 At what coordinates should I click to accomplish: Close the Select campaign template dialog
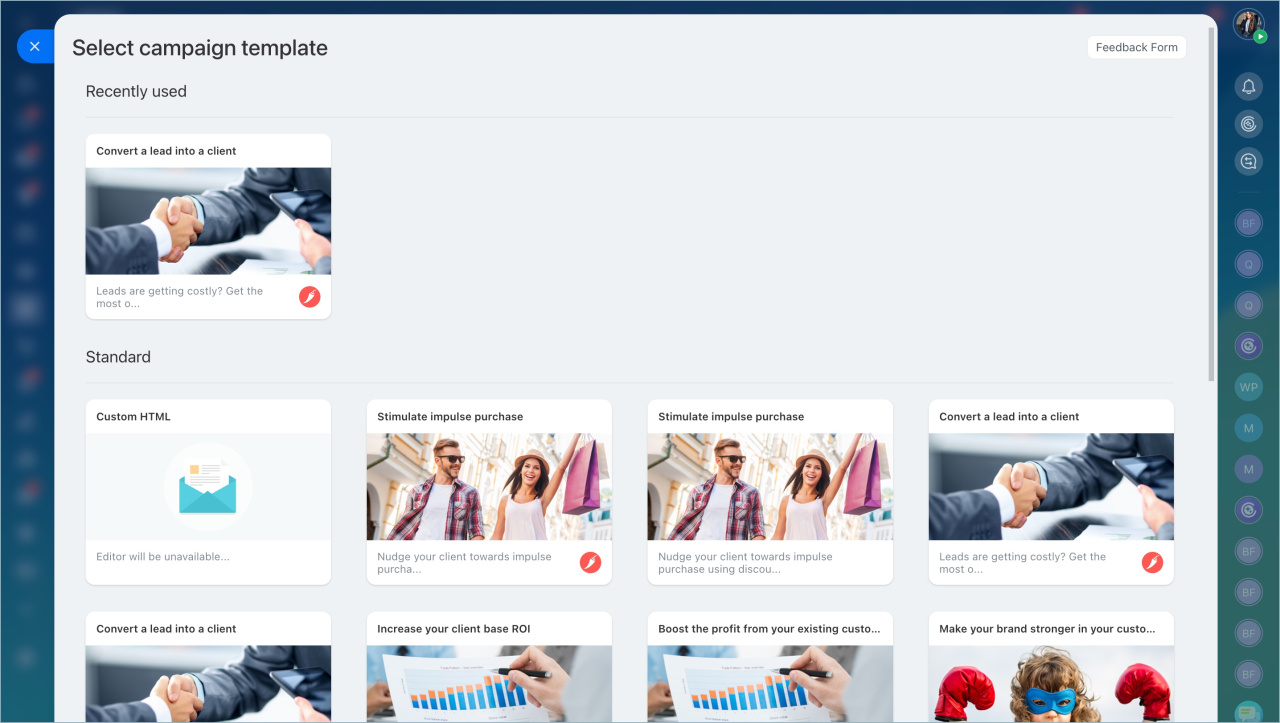click(x=35, y=45)
